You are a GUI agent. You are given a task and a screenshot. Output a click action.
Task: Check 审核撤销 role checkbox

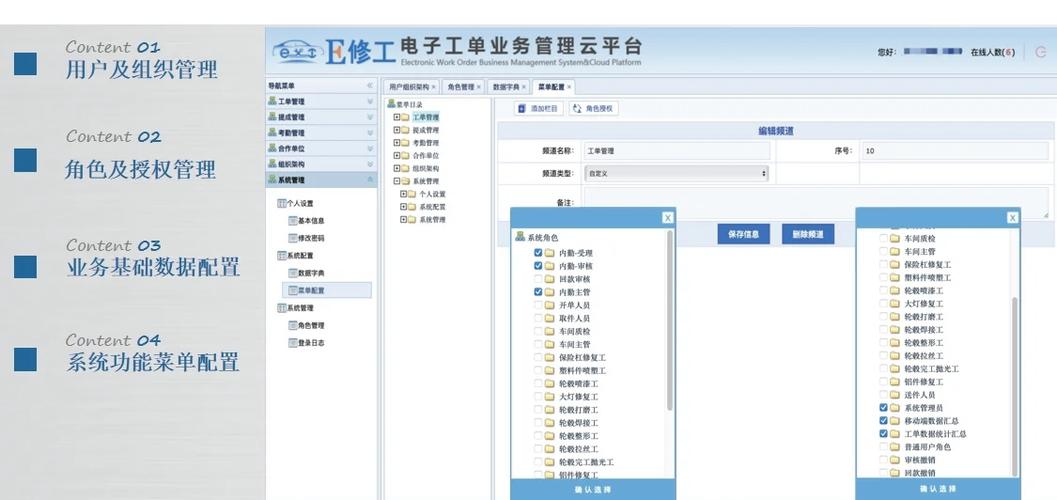point(883,460)
